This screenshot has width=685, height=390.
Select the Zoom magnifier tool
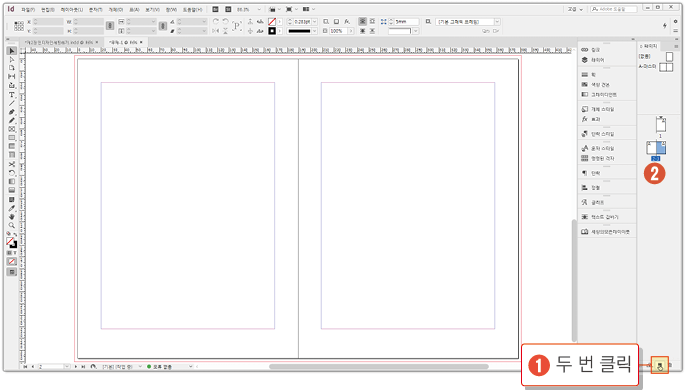point(12,225)
